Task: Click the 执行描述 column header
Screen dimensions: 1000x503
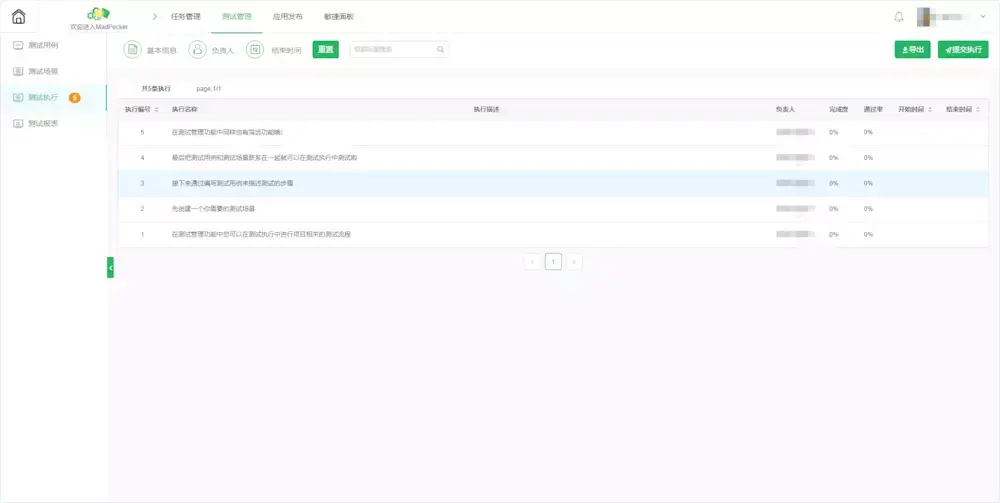Action: (486, 110)
